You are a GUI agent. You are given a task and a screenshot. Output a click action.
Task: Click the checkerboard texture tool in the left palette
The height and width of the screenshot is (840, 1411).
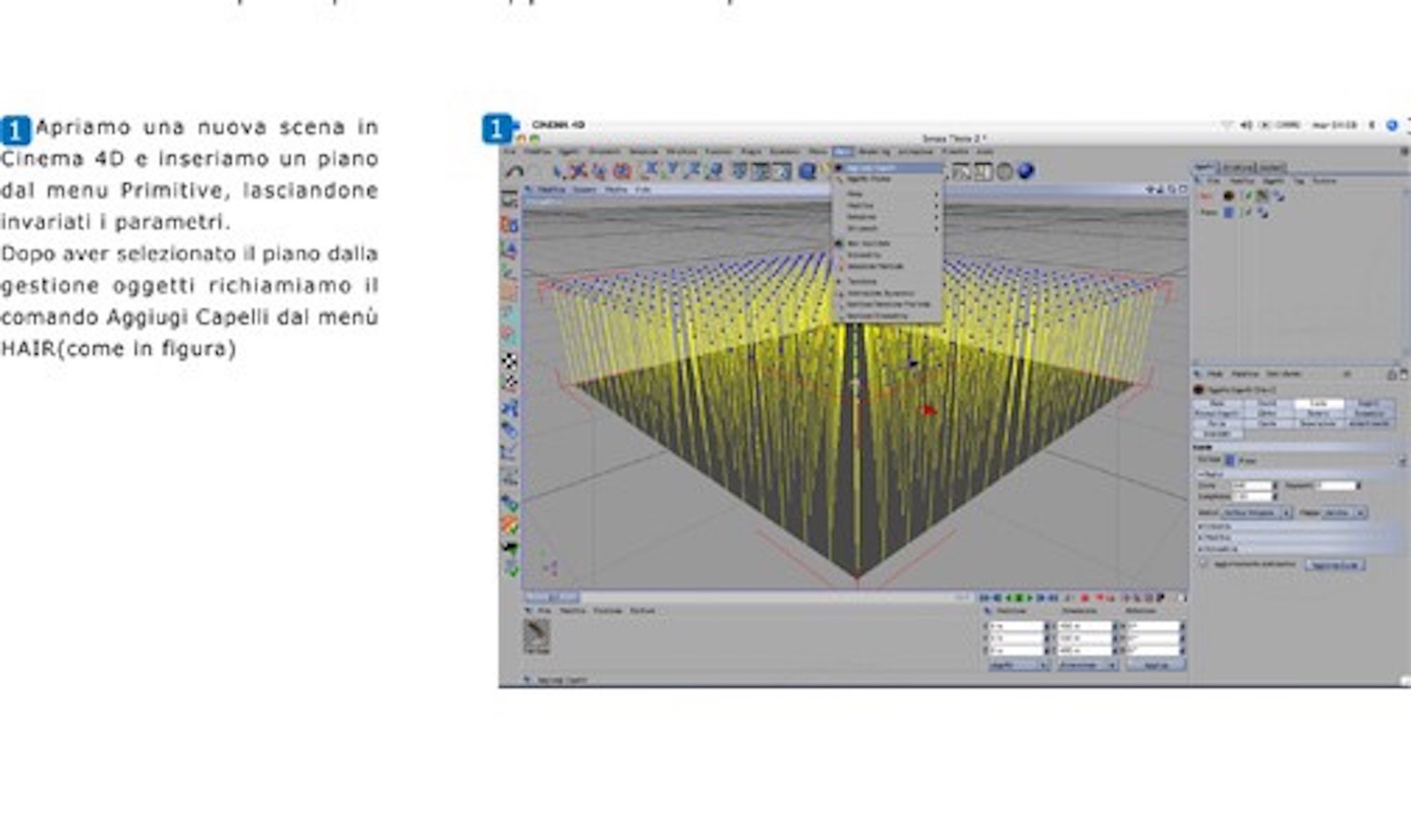510,361
